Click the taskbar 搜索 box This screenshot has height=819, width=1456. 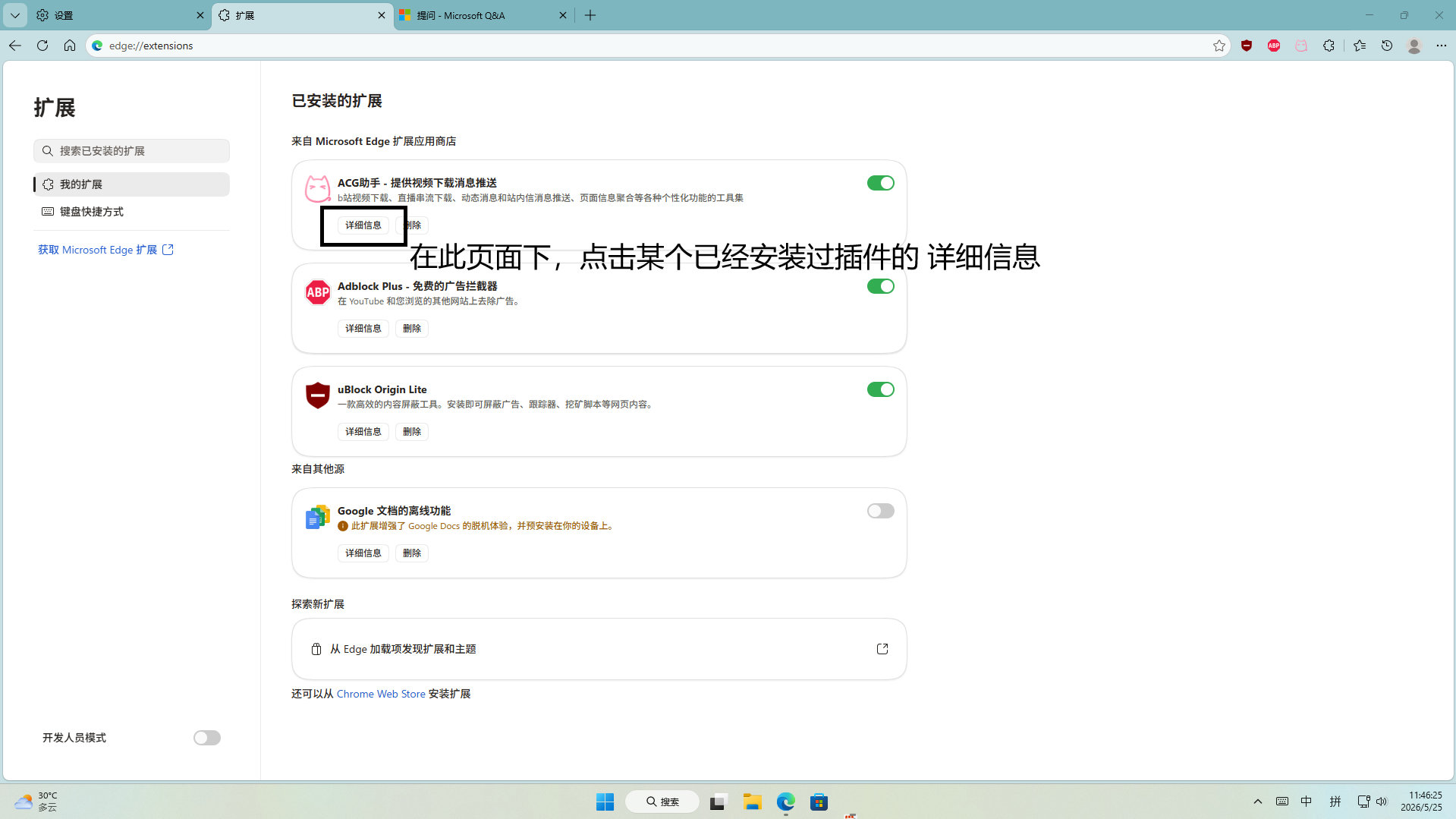click(662, 802)
